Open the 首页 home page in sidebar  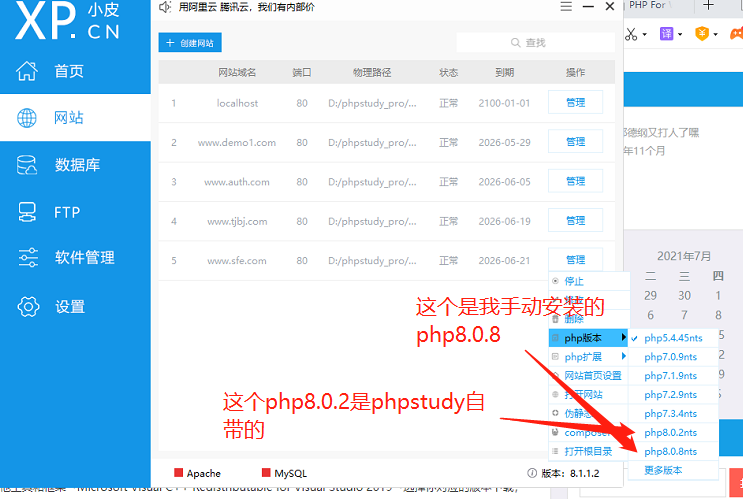click(50, 71)
